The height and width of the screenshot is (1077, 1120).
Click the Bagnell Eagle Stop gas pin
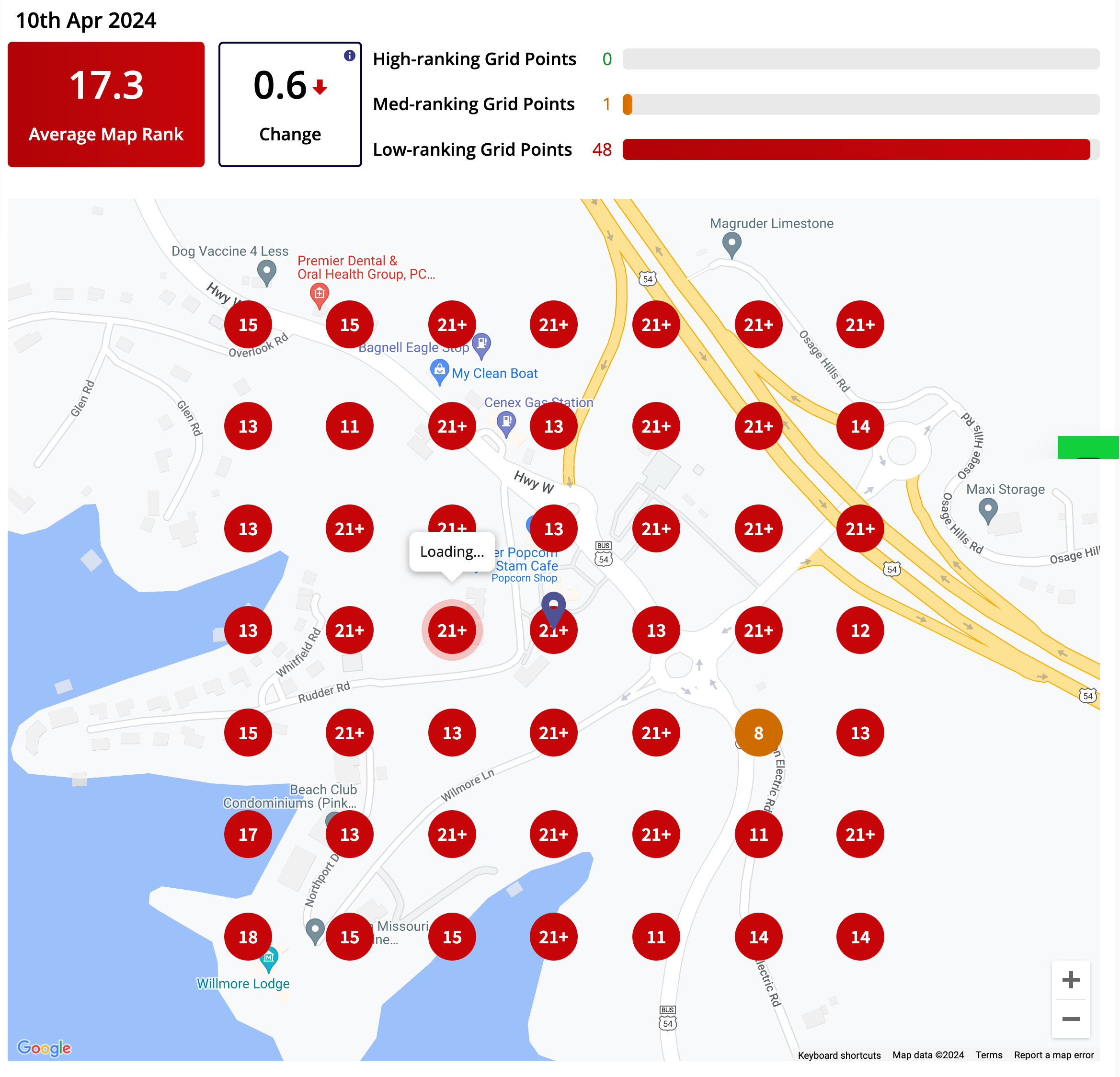(x=482, y=346)
